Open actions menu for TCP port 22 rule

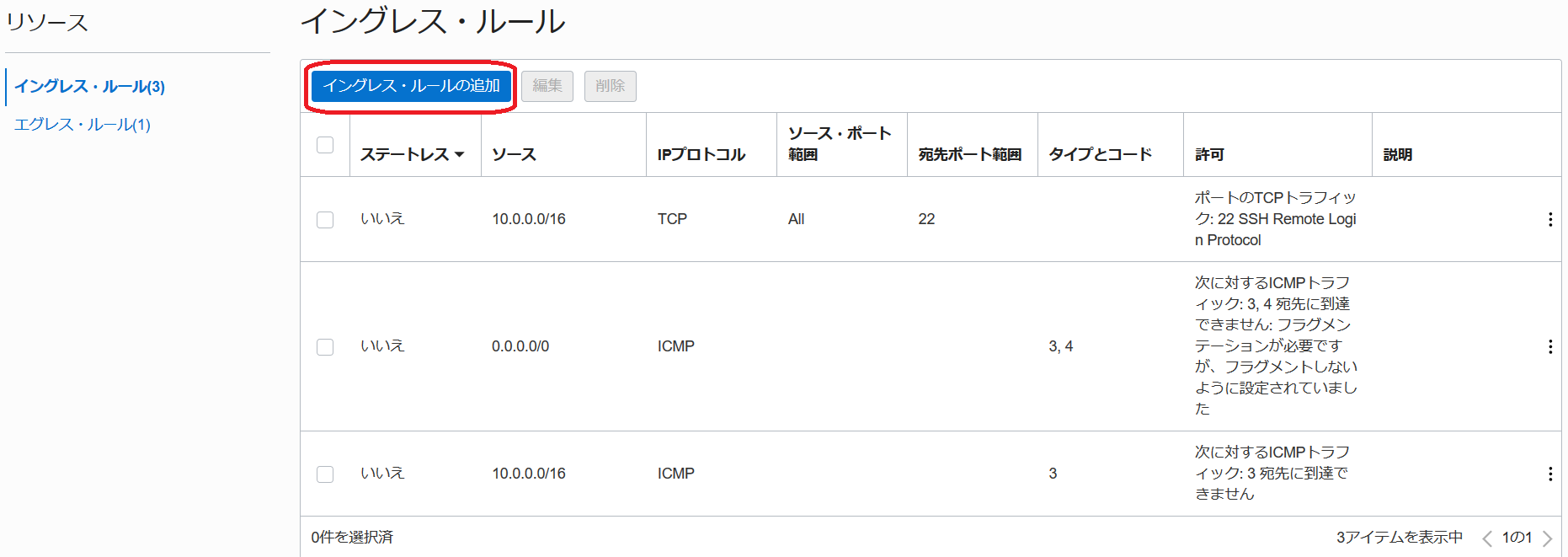(1549, 219)
